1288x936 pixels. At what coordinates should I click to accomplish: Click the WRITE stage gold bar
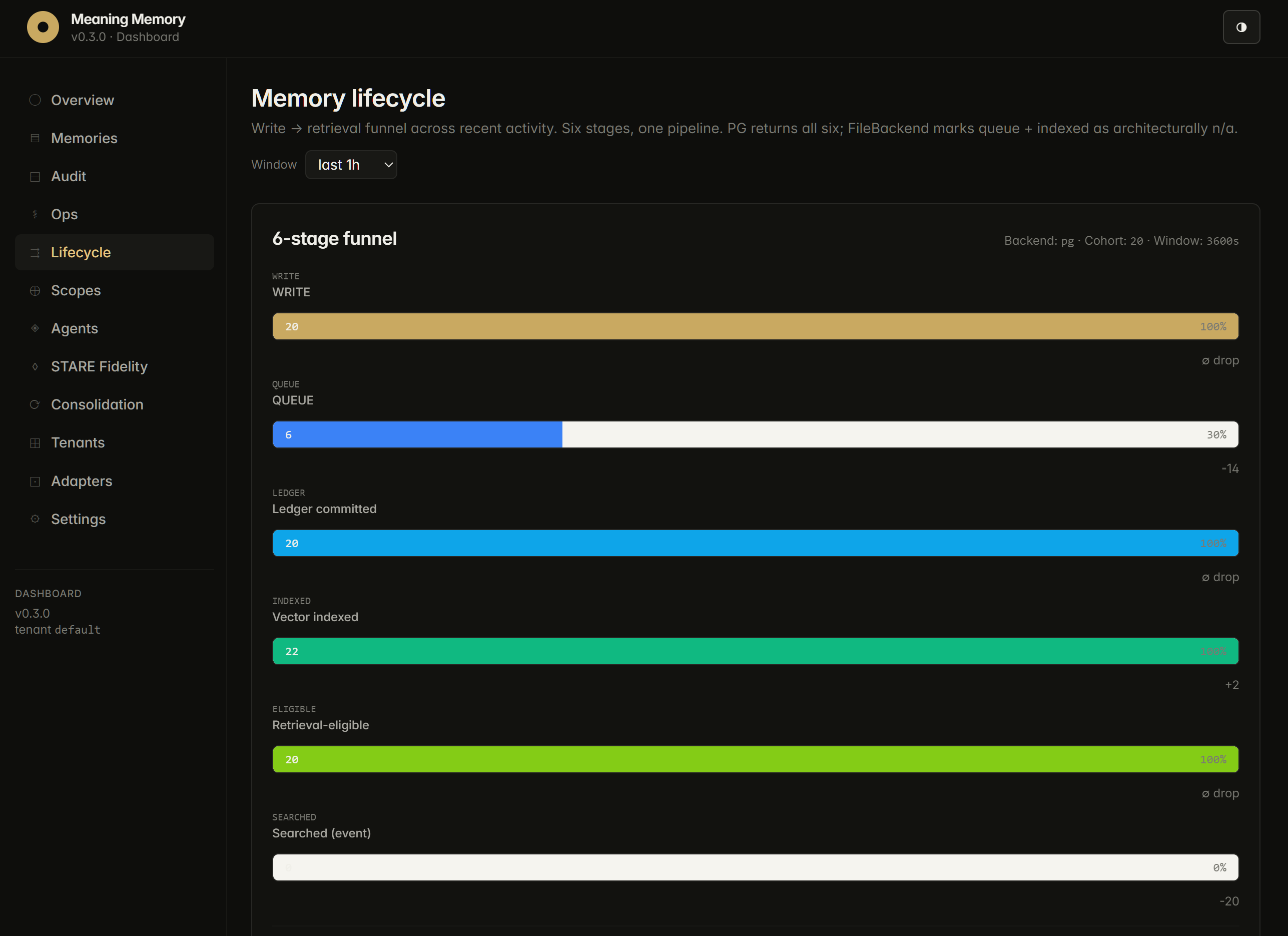pyautogui.click(x=755, y=326)
